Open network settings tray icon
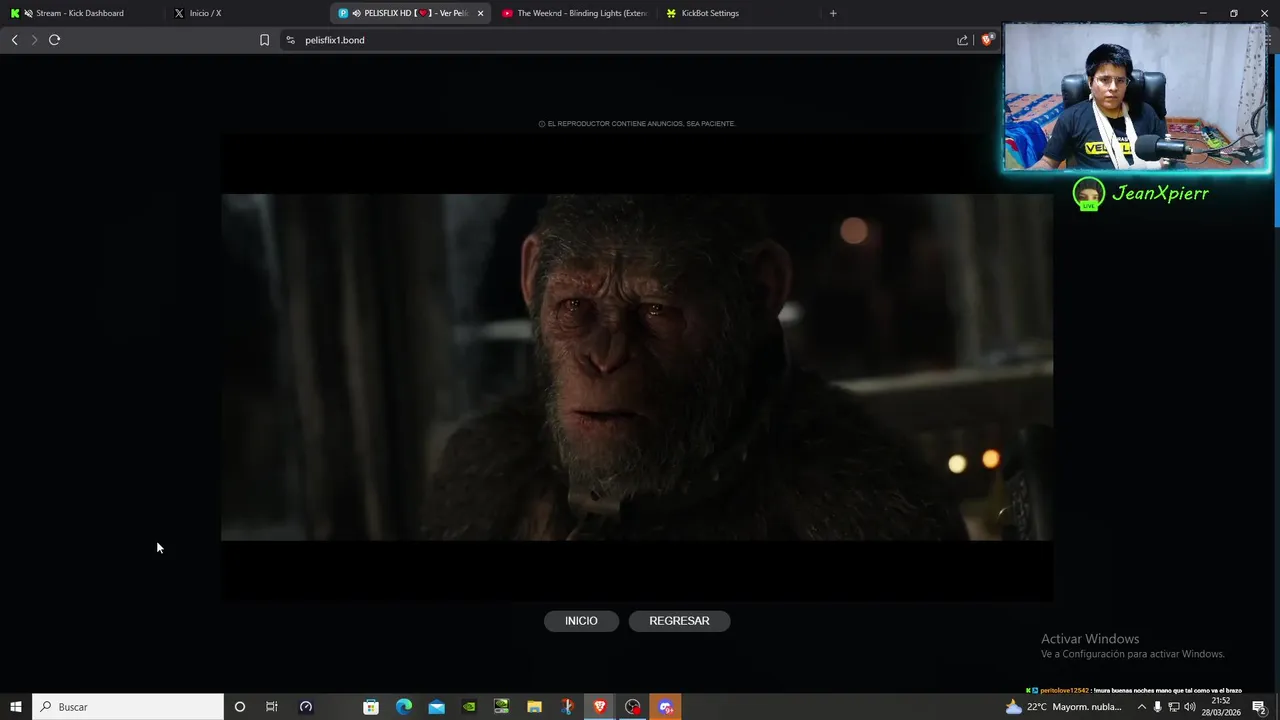1280x720 pixels. coord(1174,707)
